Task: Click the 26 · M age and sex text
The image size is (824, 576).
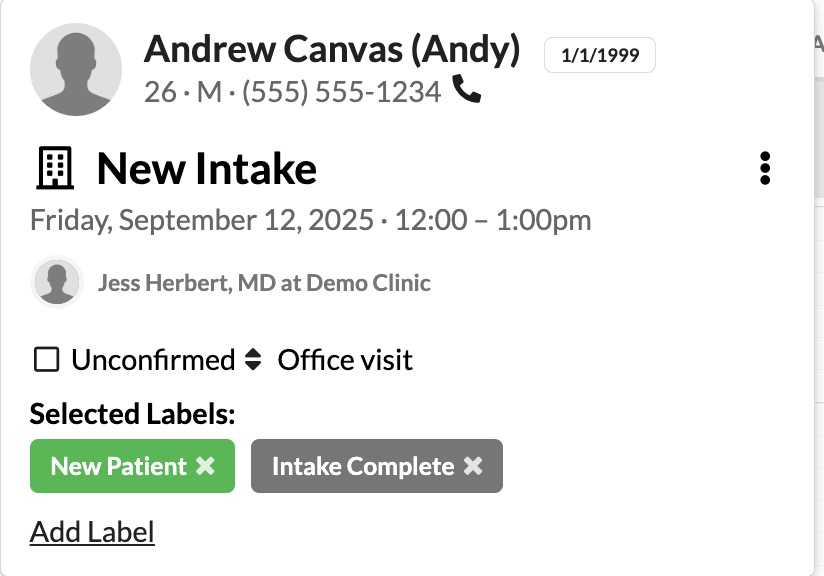Action: 183,92
